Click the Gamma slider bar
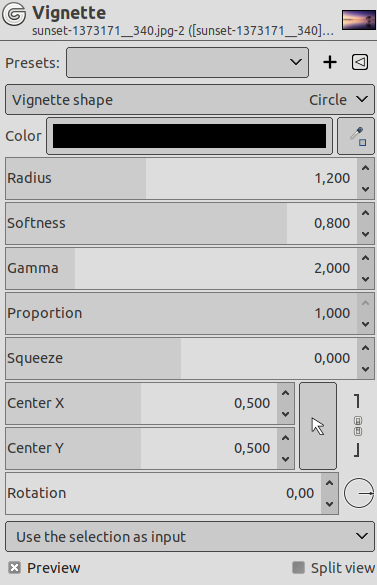Viewport: 377px width, 585px height. point(181,268)
